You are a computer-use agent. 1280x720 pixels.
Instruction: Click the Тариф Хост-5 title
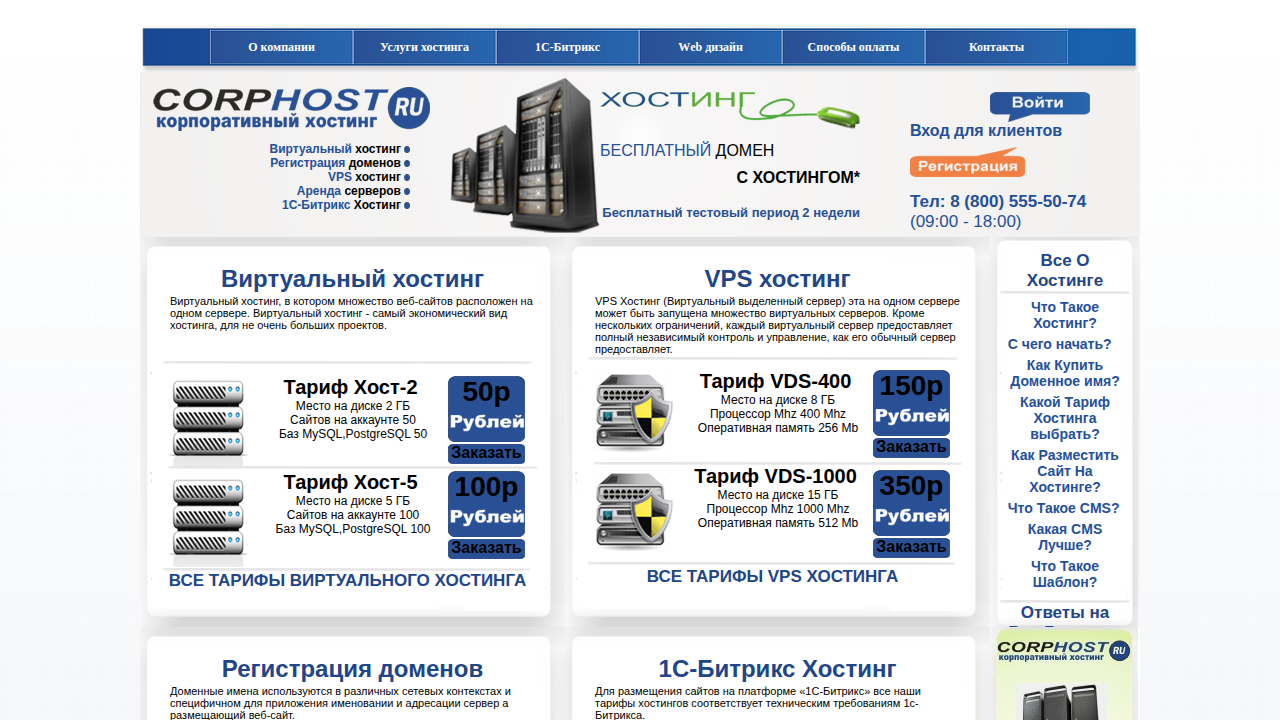click(x=350, y=482)
